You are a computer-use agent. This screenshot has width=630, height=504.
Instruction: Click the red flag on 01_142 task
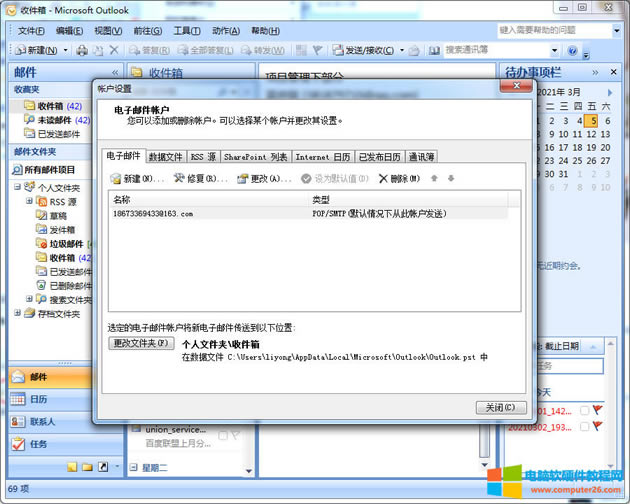tap(598, 410)
